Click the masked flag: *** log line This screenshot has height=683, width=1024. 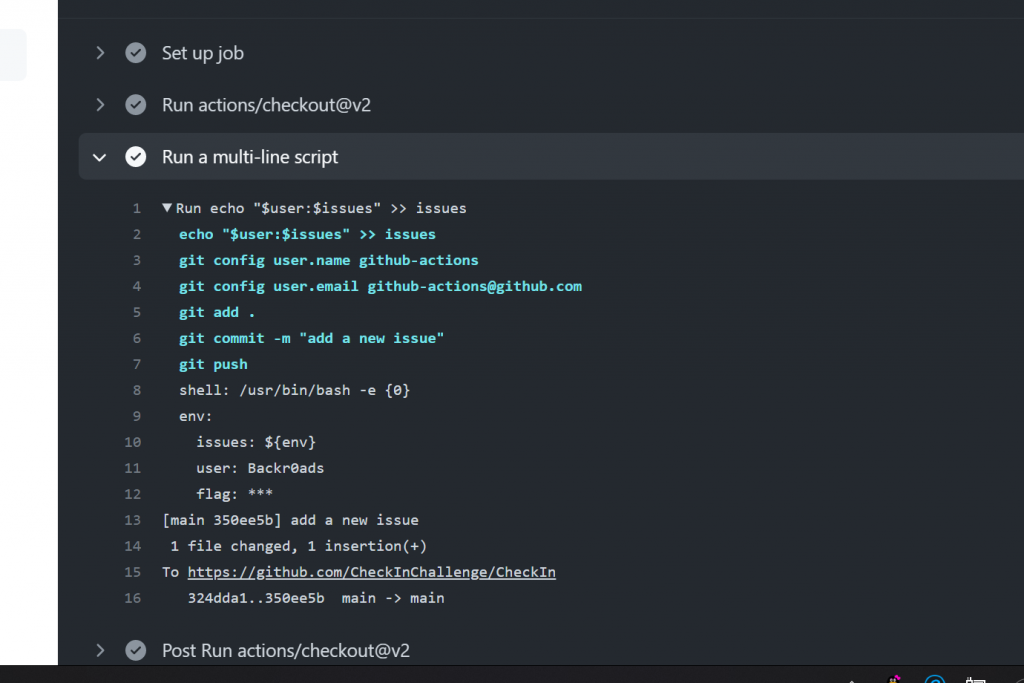point(234,494)
